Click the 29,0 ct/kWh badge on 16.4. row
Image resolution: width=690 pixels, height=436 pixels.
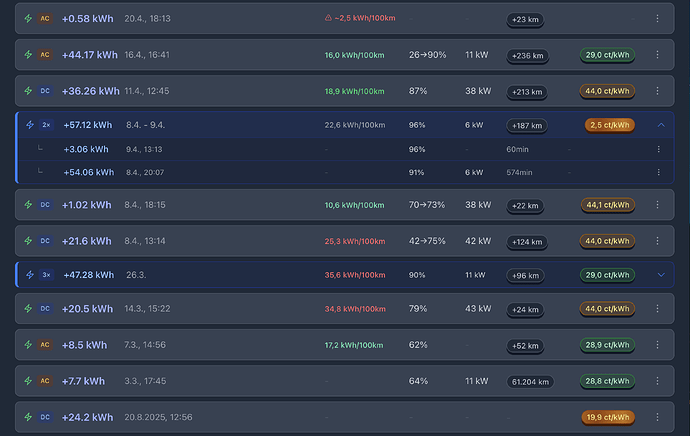(607, 55)
